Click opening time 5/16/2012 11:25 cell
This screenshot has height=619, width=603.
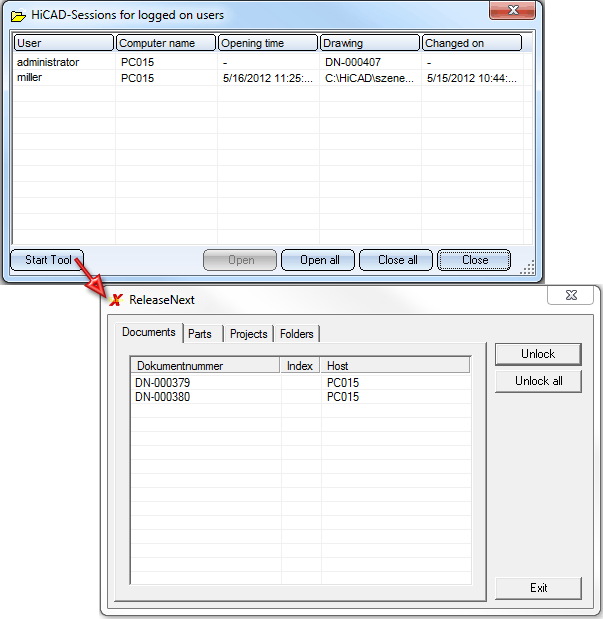coord(268,78)
